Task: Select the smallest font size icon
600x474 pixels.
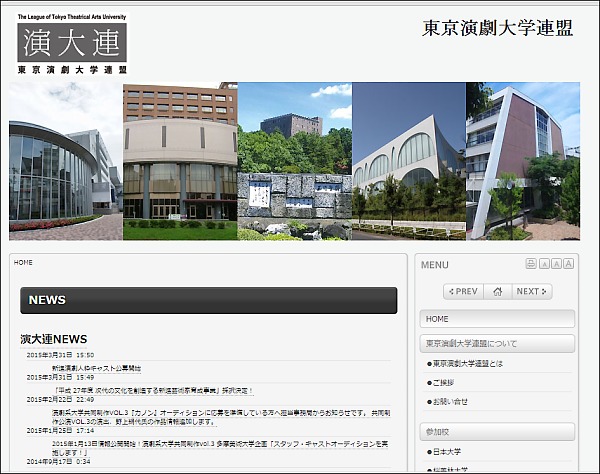Action: (544, 264)
